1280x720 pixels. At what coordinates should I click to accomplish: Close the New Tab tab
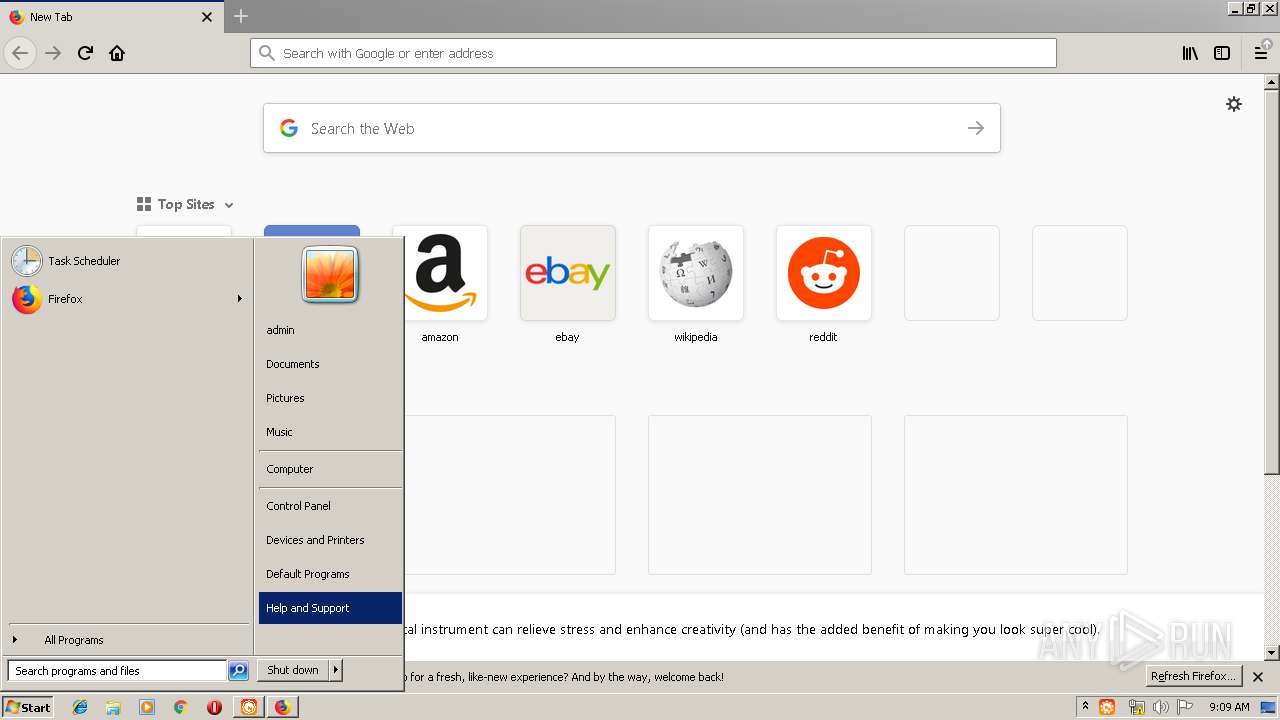click(x=207, y=17)
